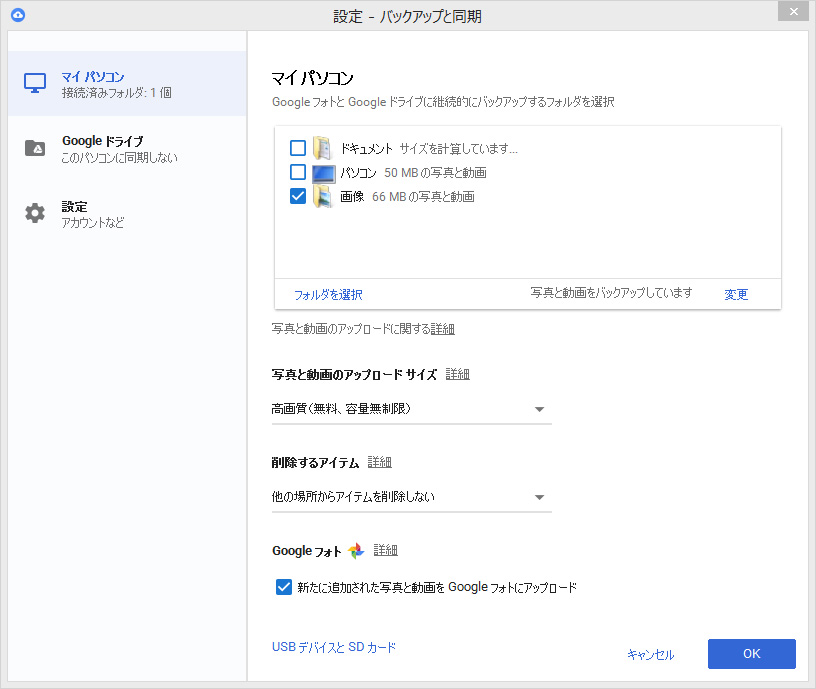Open 詳細 link next to Google フォト
Viewport: 816px width, 689px height.
pyautogui.click(x=386, y=550)
